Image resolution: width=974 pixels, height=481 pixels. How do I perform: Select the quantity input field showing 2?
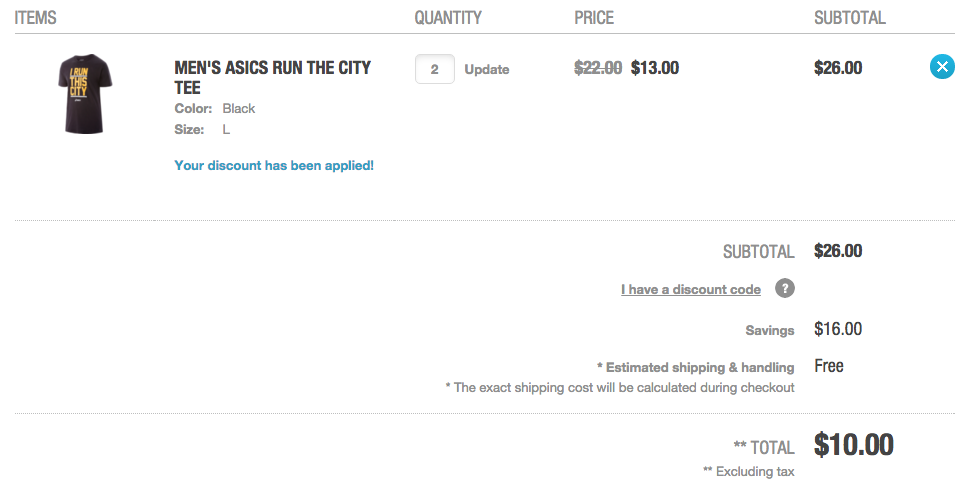click(x=434, y=69)
